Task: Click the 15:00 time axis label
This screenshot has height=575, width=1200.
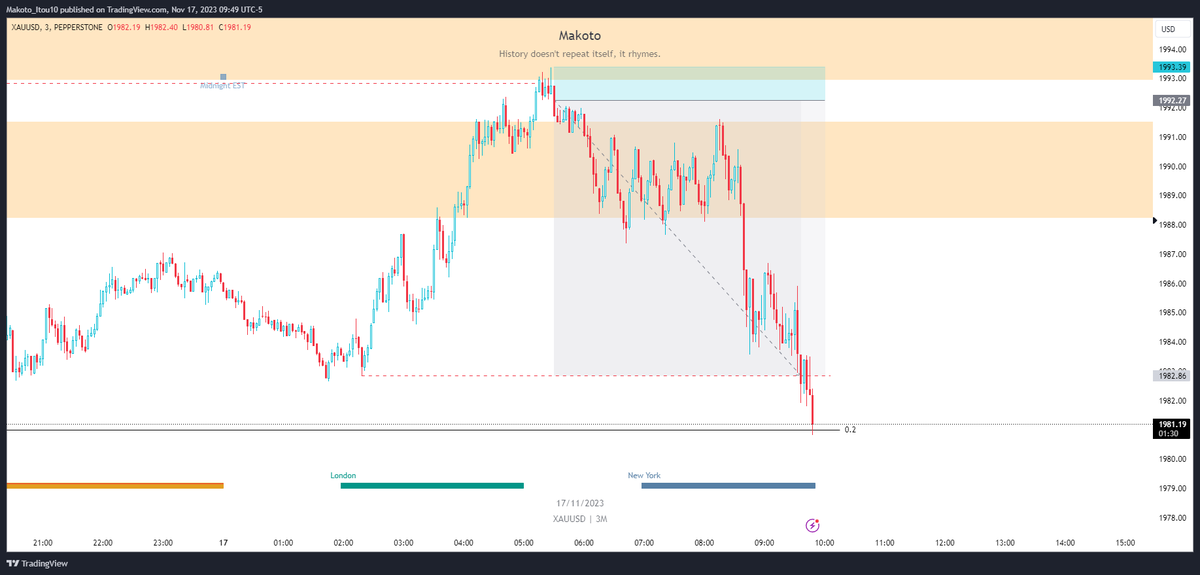Action: pos(1125,543)
